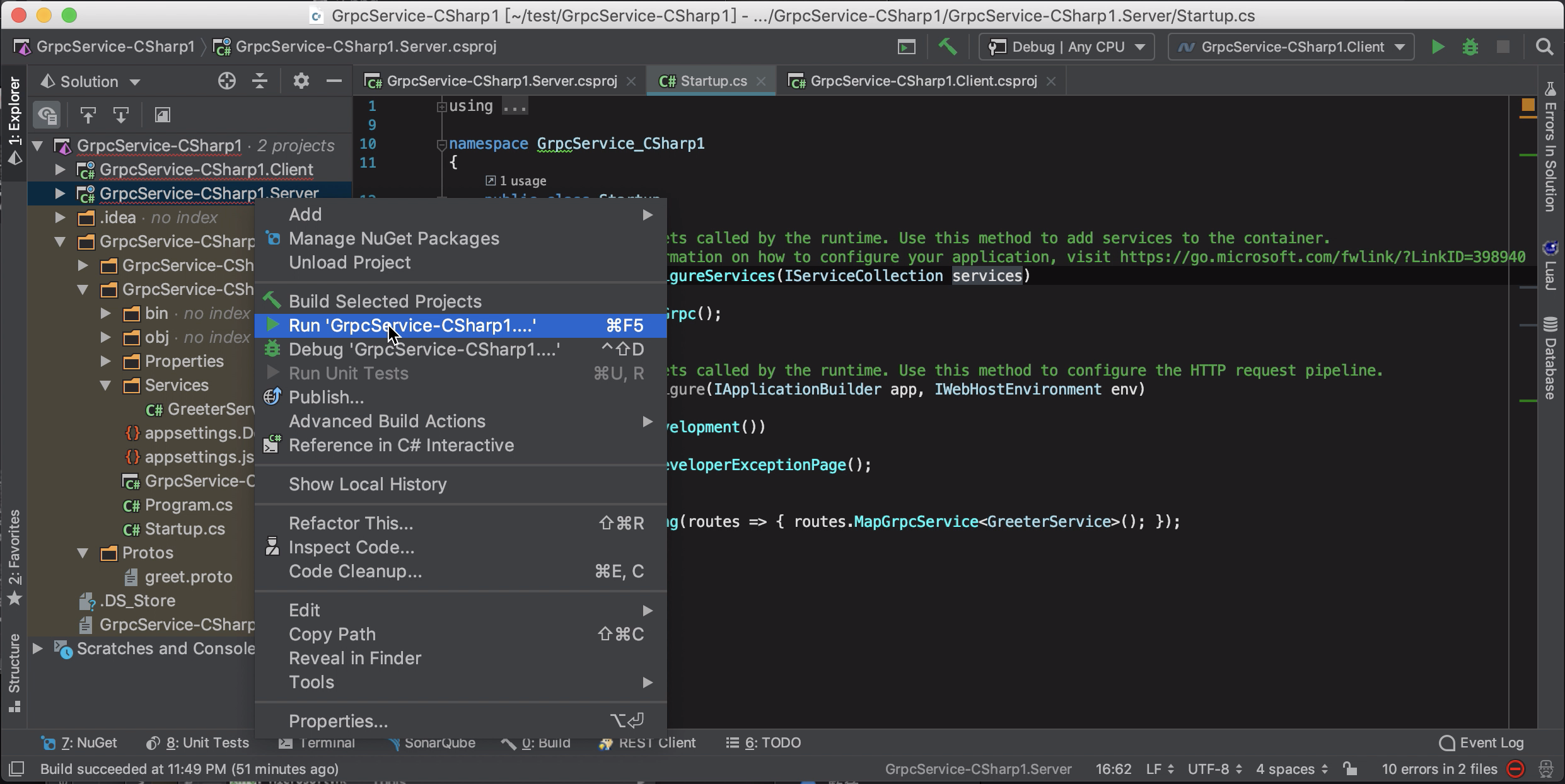The image size is (1565, 784).
Task: Click the Collapse All icon in Solution panel
Action: coord(260,81)
